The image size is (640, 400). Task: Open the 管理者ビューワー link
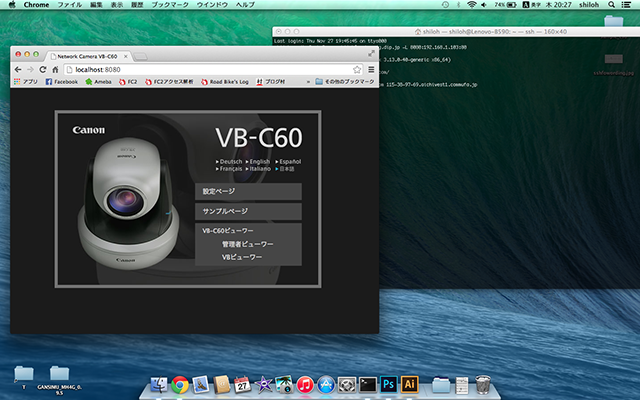248,244
